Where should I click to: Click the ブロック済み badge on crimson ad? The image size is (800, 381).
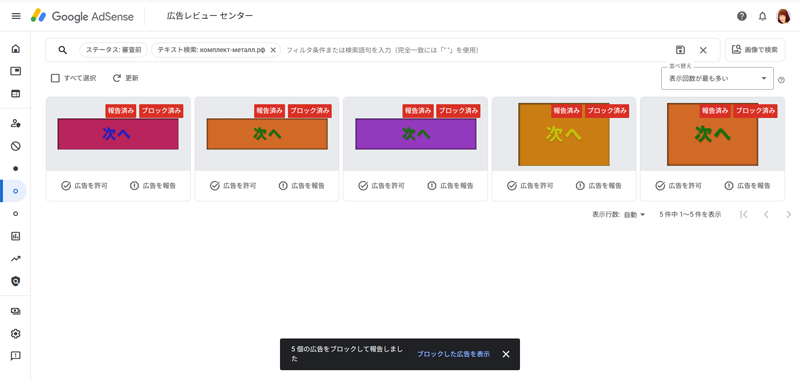[161, 111]
